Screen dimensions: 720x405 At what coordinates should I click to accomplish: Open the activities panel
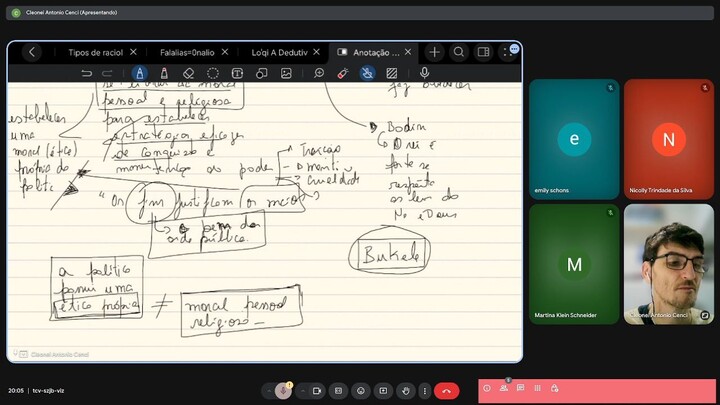pos(538,388)
